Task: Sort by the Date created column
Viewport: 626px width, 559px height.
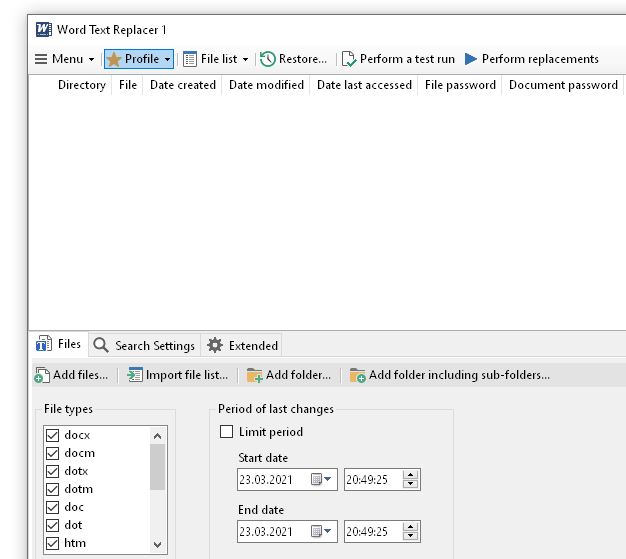Action: [x=183, y=85]
